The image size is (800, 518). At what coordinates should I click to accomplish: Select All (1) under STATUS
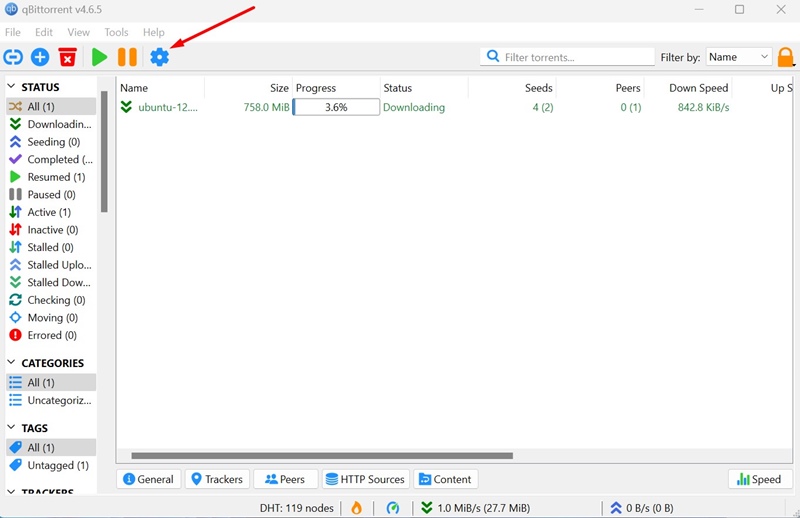[x=51, y=106]
